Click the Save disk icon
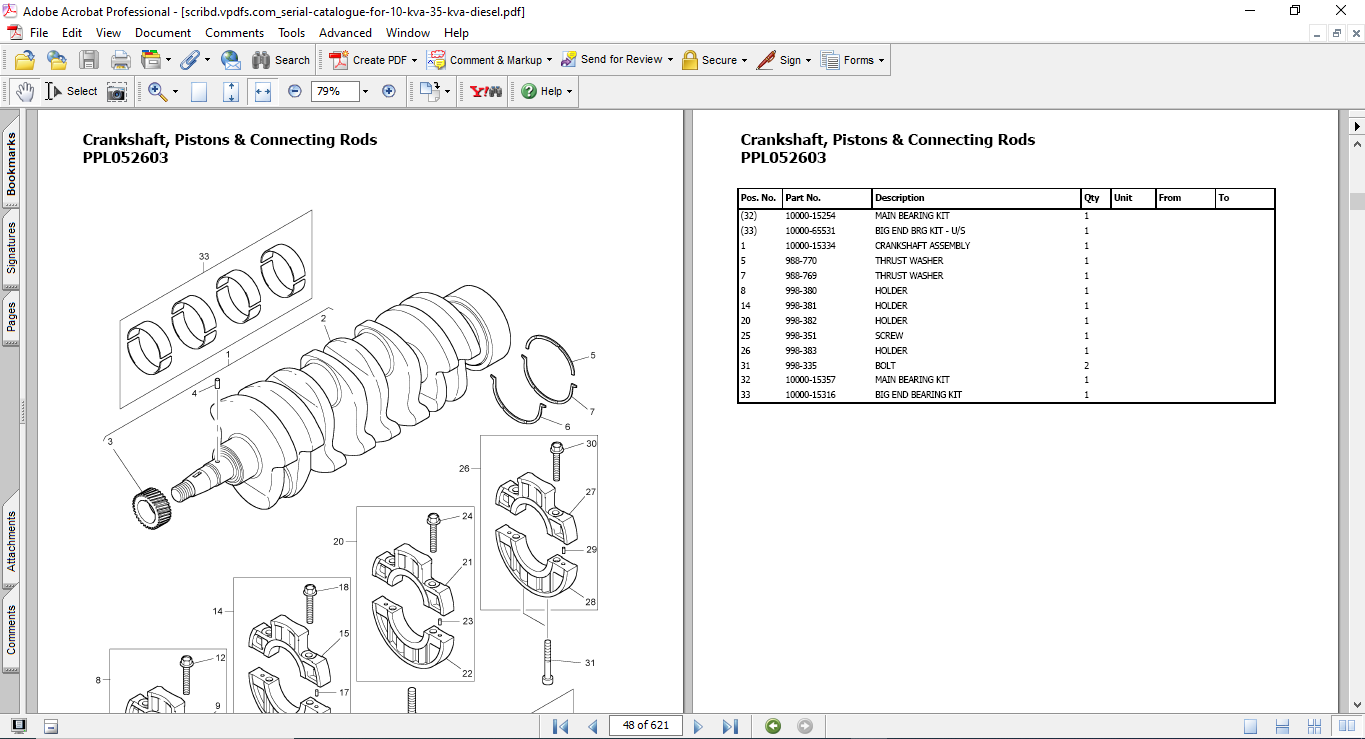 tap(89, 60)
